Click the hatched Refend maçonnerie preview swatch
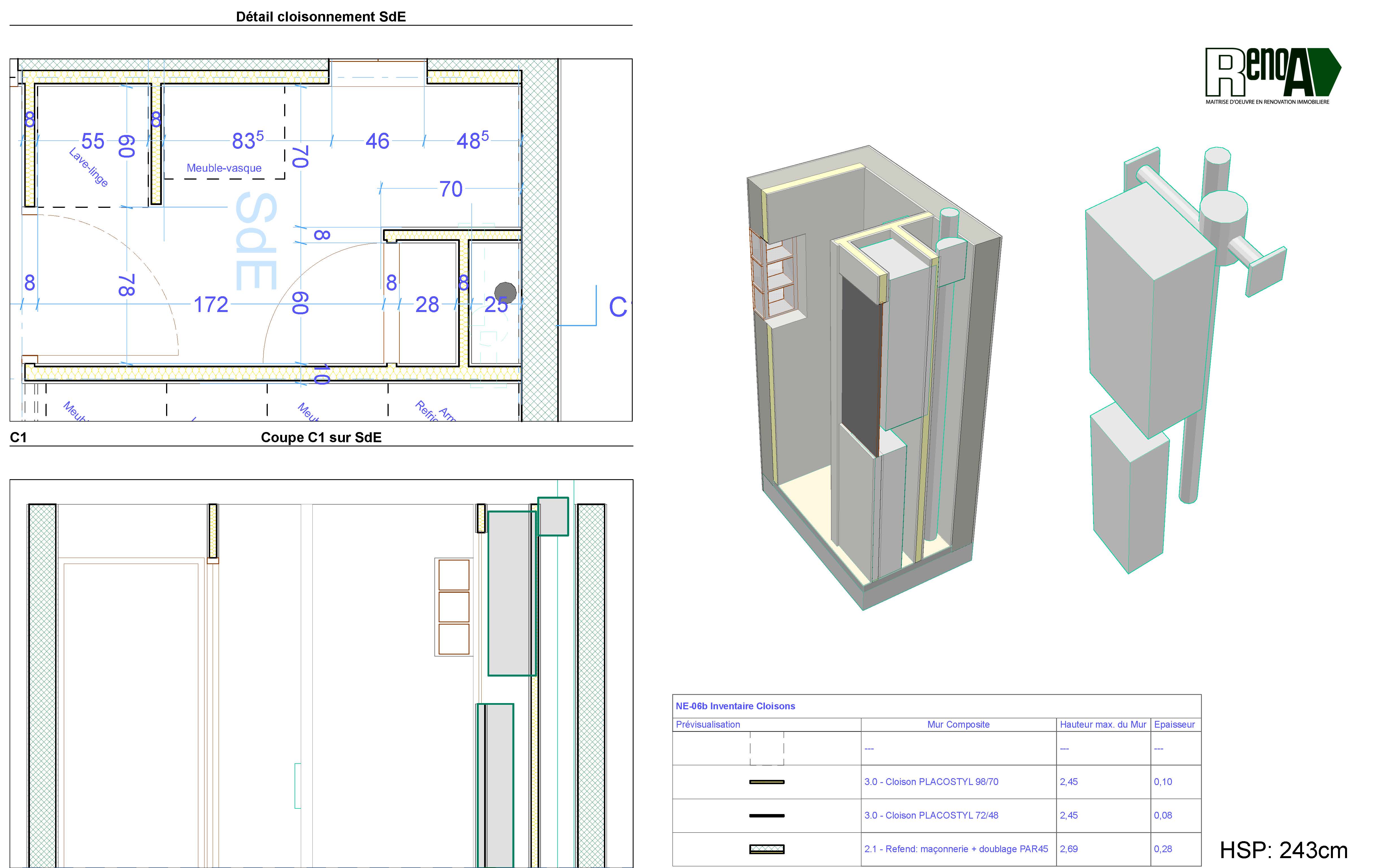Image resolution: width=1375 pixels, height=868 pixels. (766, 849)
